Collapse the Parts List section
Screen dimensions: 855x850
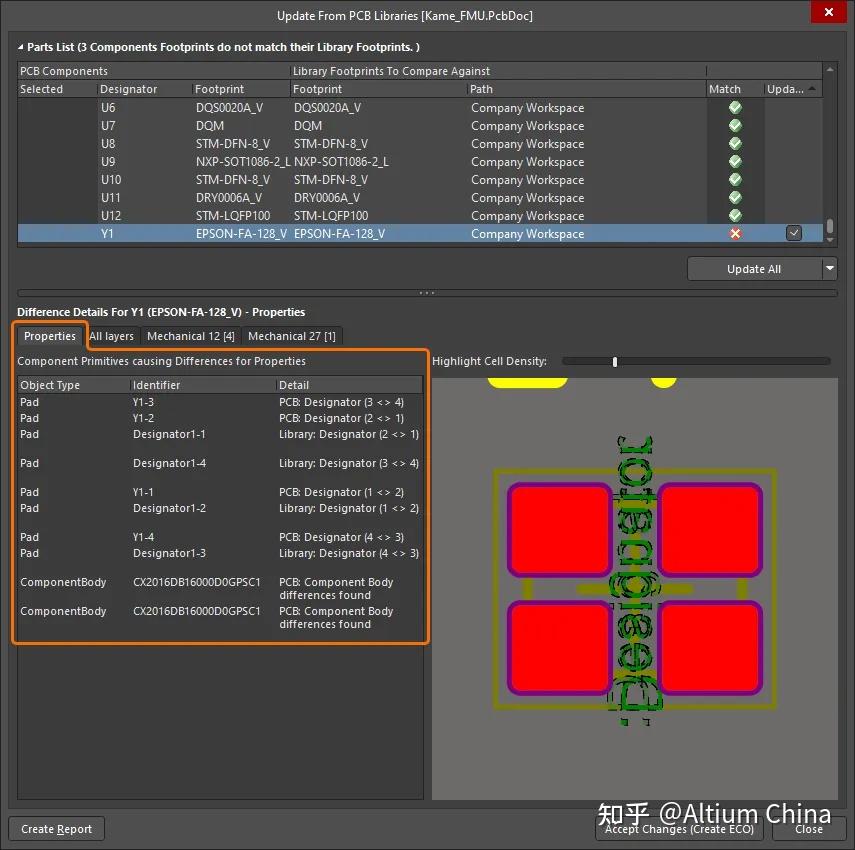click(21, 46)
